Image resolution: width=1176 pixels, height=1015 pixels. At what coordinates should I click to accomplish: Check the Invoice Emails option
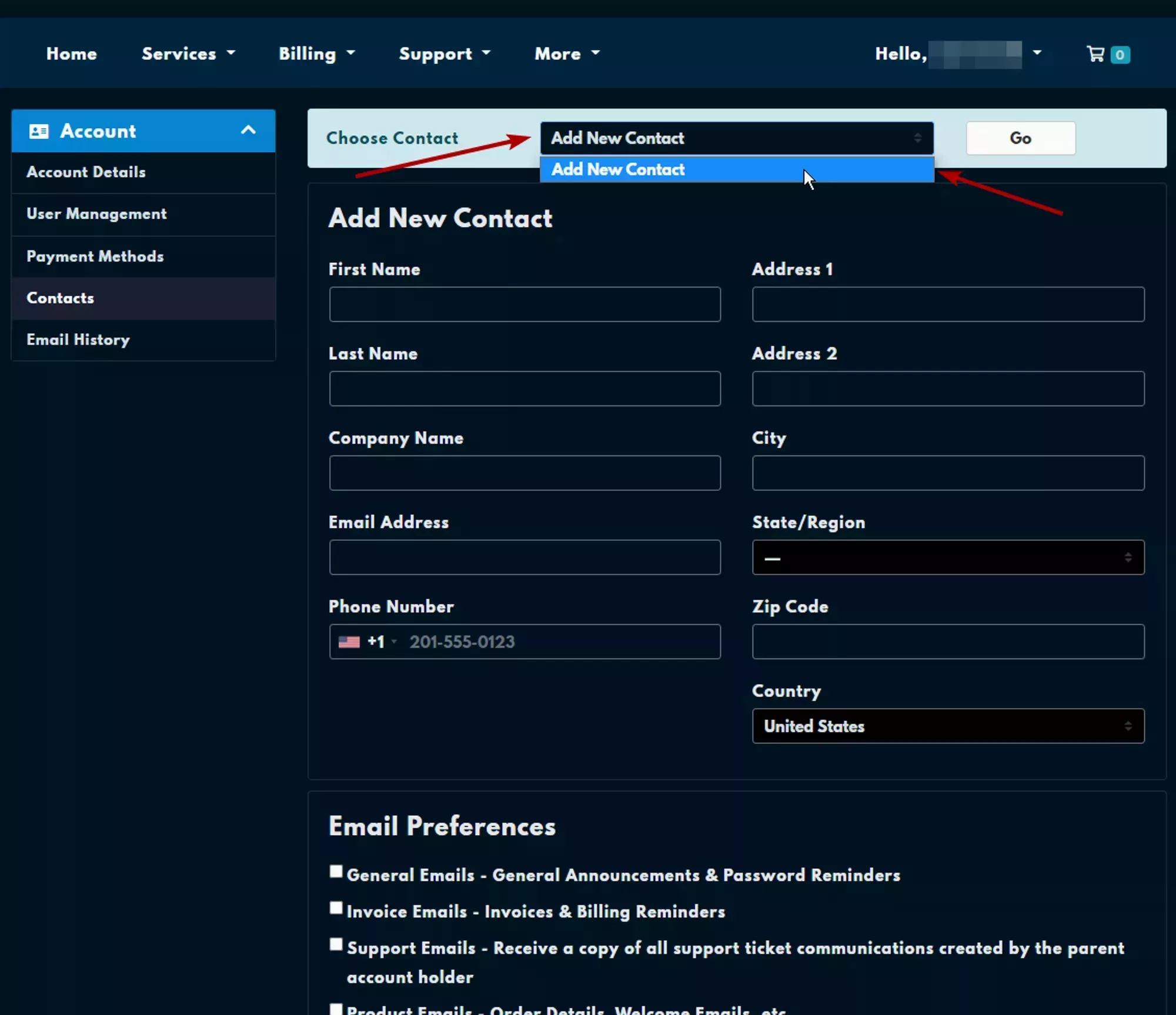[x=336, y=909]
